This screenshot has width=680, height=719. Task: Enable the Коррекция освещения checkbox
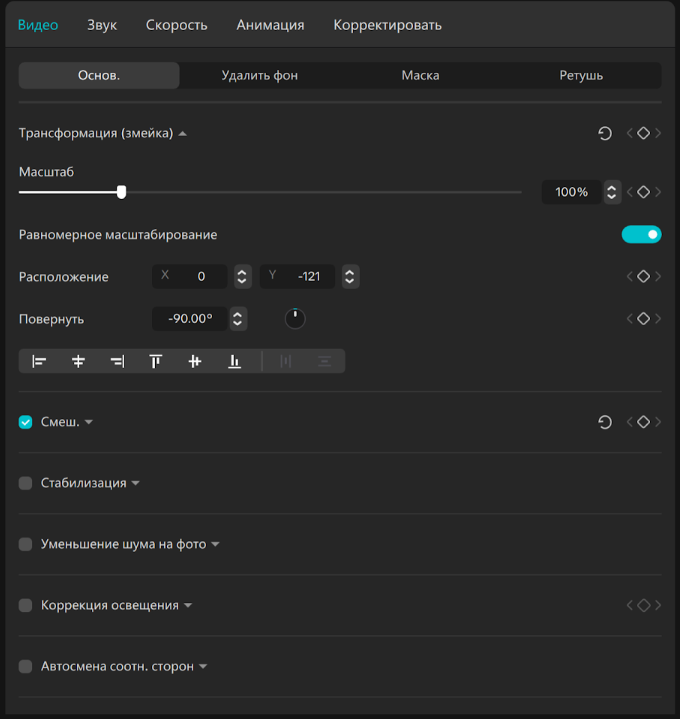point(26,605)
